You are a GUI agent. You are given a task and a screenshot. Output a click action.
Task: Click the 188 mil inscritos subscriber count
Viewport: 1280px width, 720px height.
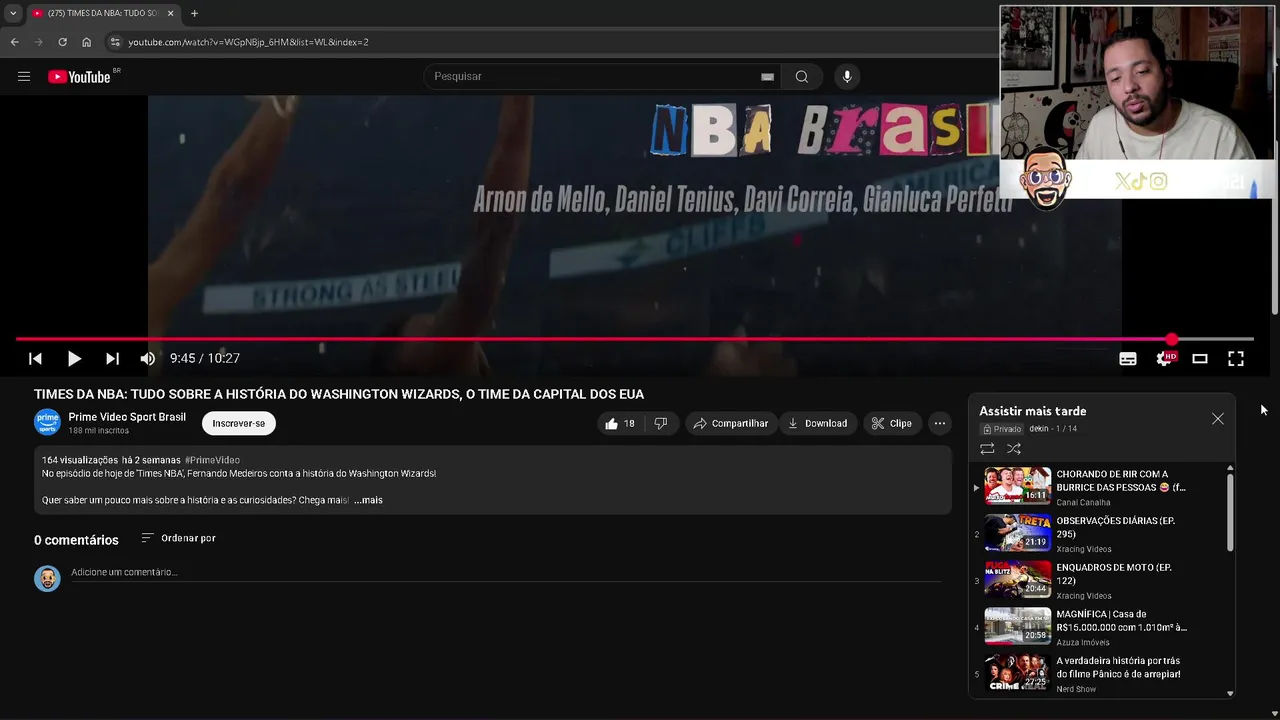pos(98,431)
